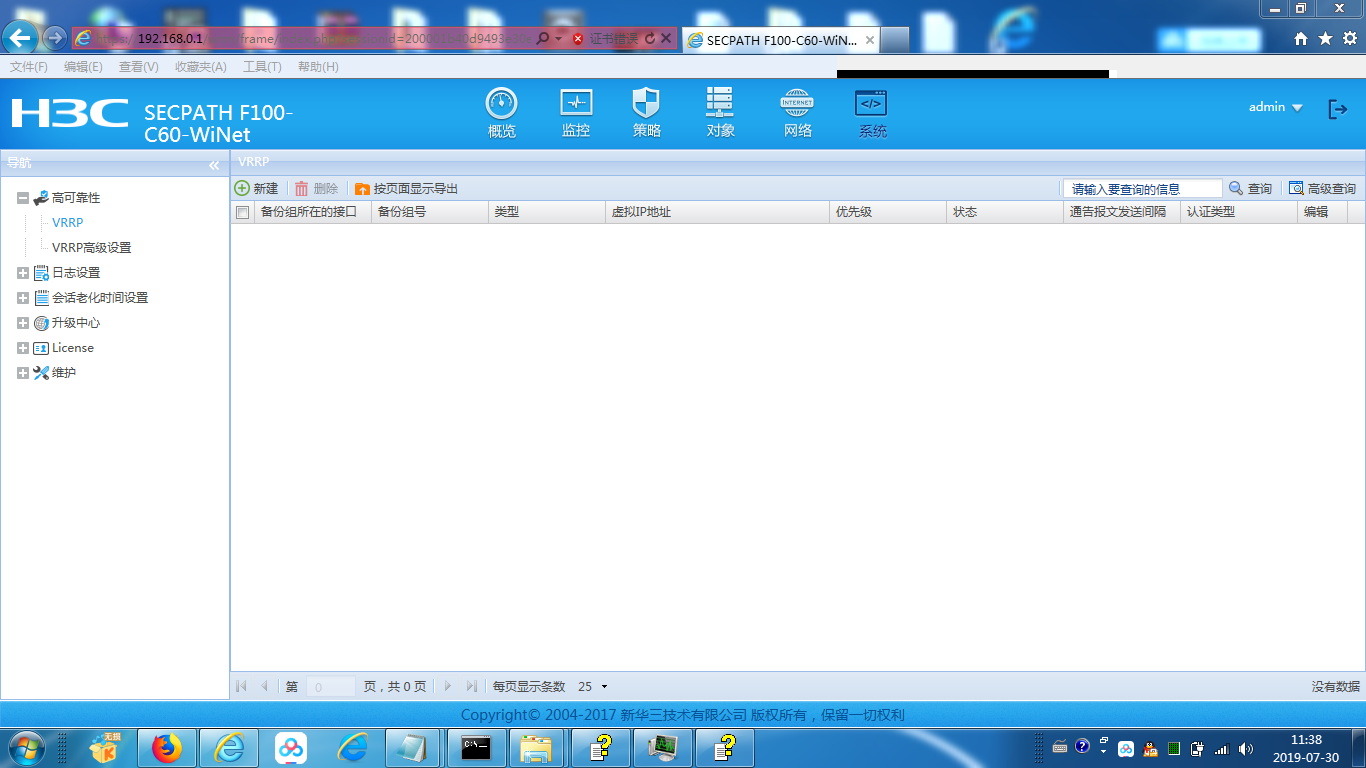The image size is (1366, 768).
Task: Open the 概览 overview dashboard icon
Action: click(x=501, y=104)
